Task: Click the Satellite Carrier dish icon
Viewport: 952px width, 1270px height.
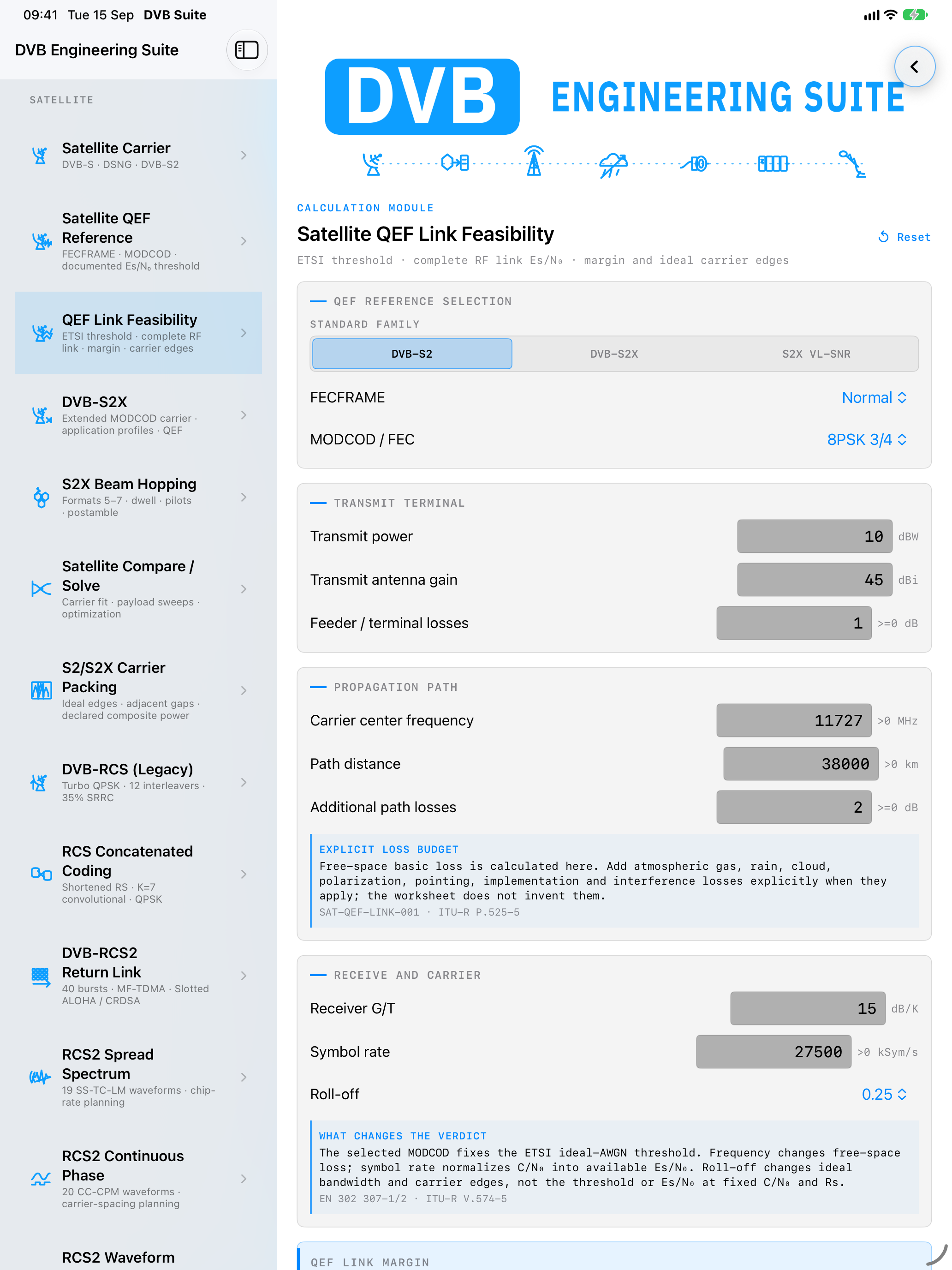Action: tap(40, 156)
